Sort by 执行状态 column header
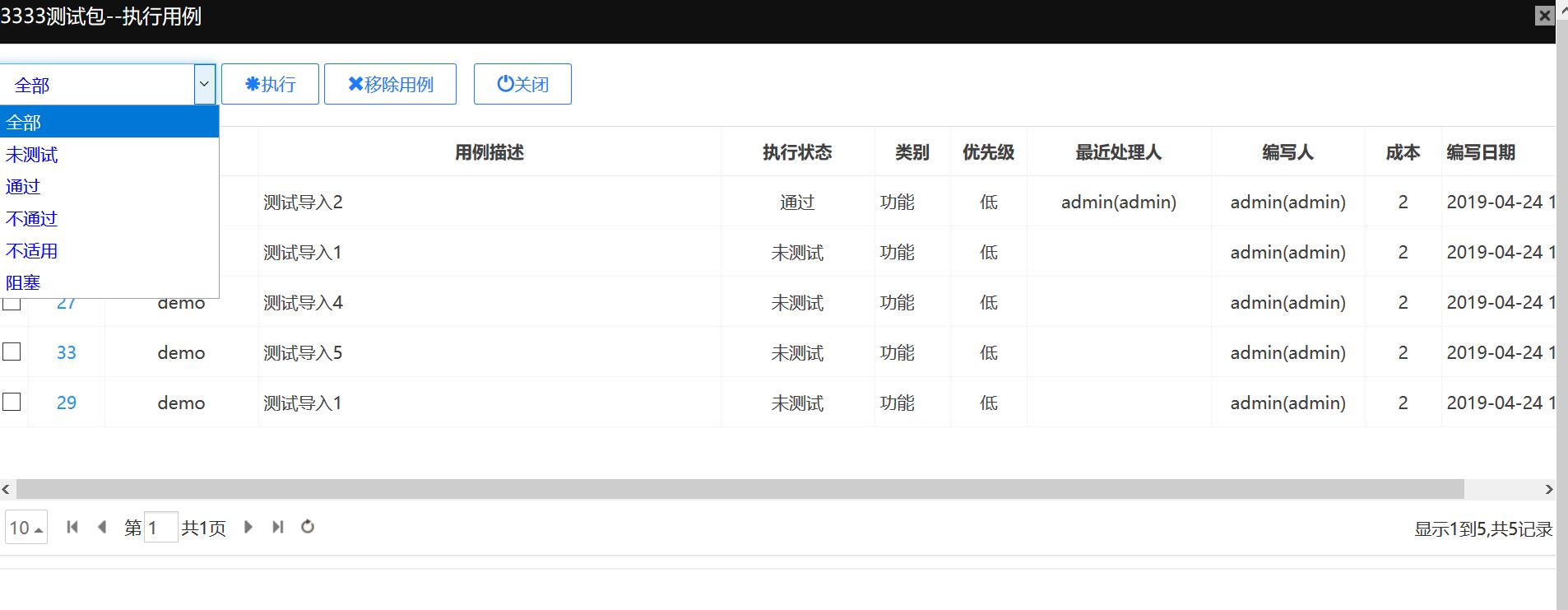The width and height of the screenshot is (1568, 610). (x=797, y=152)
